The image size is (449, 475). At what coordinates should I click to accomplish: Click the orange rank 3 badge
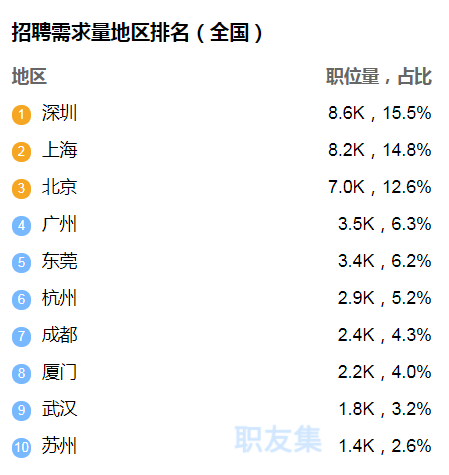pos(21,189)
